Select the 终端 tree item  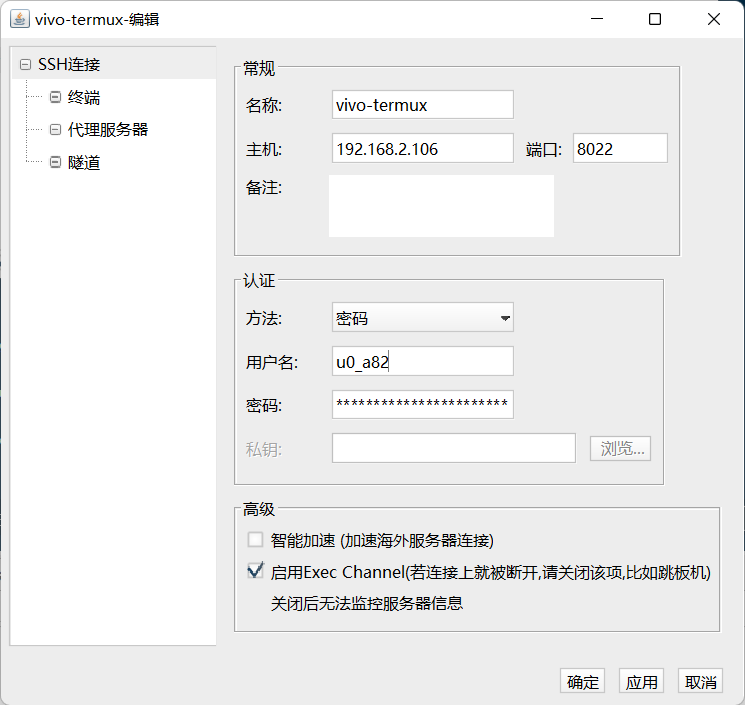84,97
